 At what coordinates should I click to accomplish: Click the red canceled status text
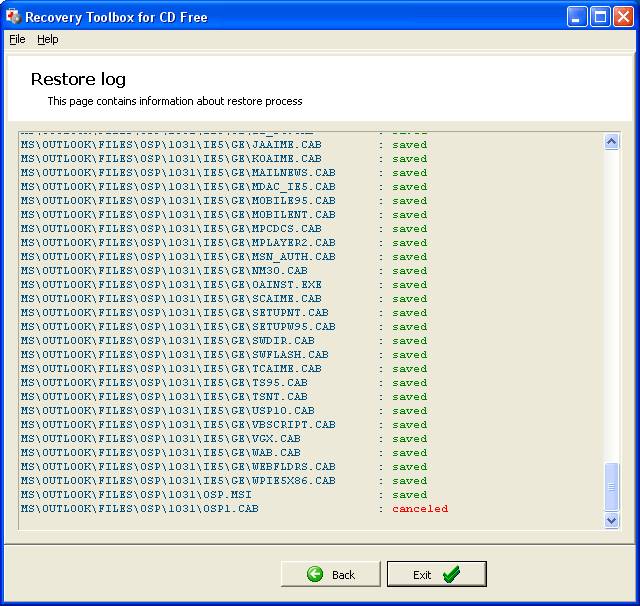point(420,509)
